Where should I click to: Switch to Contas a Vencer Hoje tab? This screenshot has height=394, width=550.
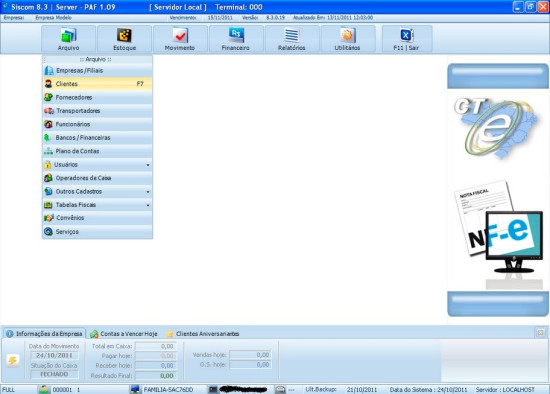tap(124, 334)
